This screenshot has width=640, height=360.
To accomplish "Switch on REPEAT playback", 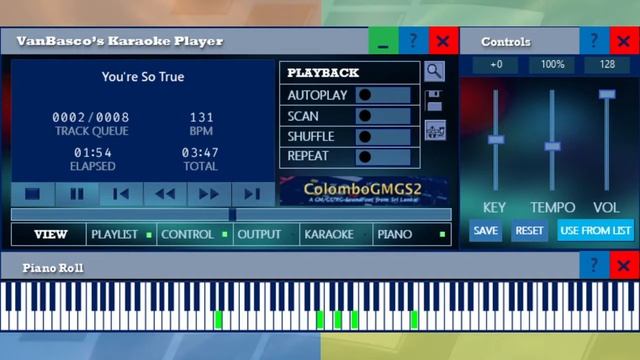I will point(382,156).
